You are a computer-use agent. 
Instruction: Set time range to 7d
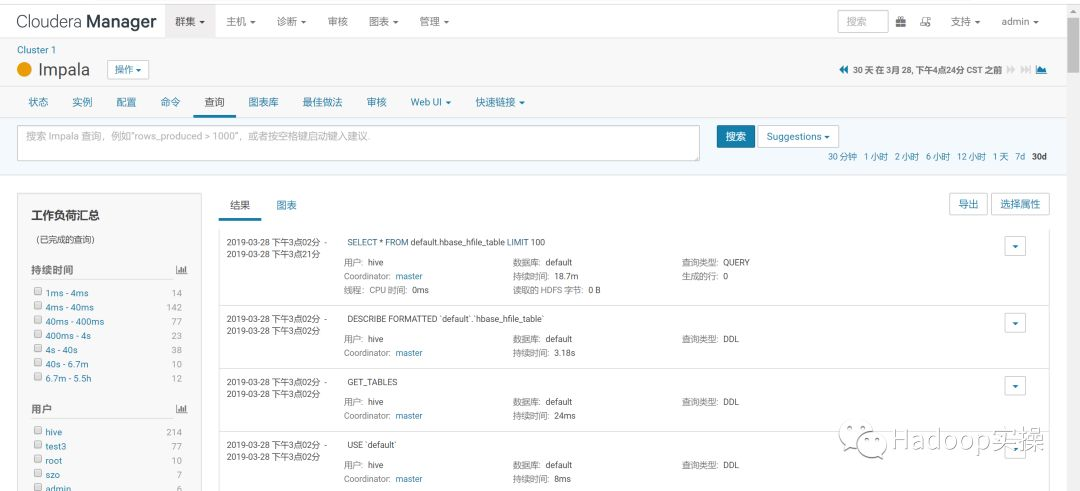[x=1020, y=156]
